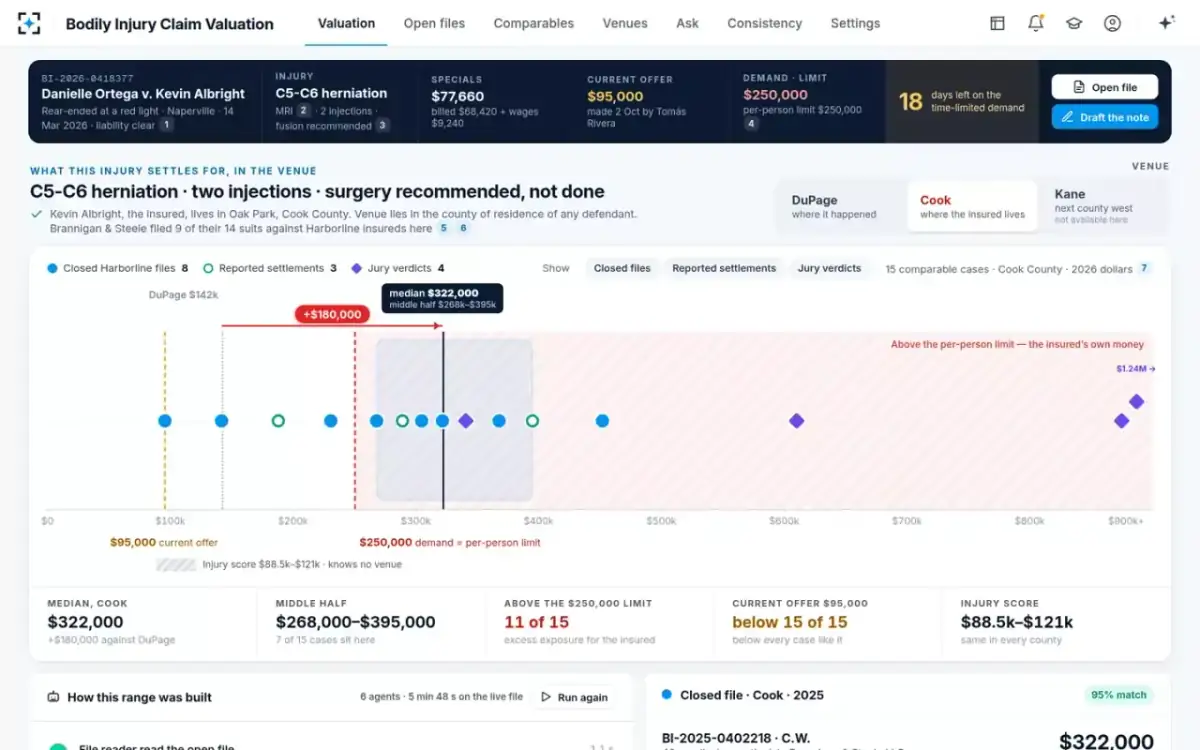Click the Danielle Ortega v. Kevin Albright case title

(143, 93)
